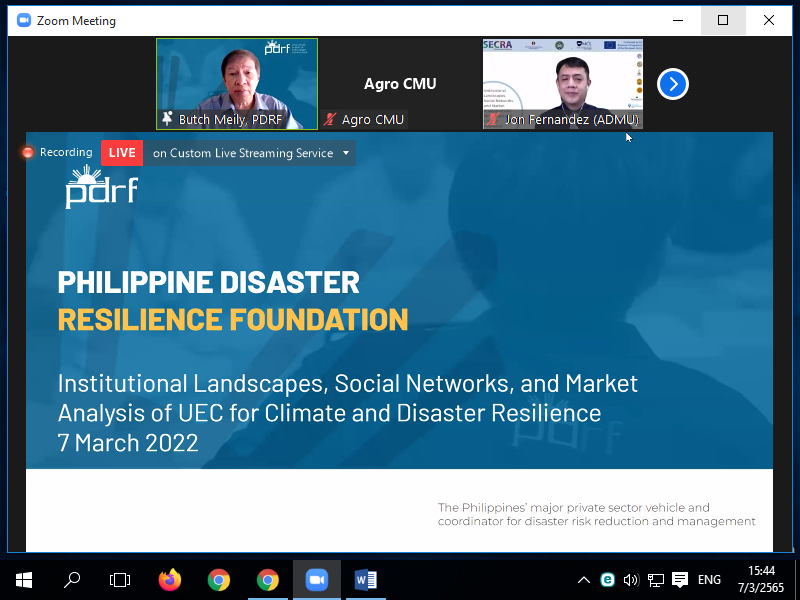Click 'PHILIPPINE DISASTER' slide heading
This screenshot has height=600, width=800.
tap(209, 282)
